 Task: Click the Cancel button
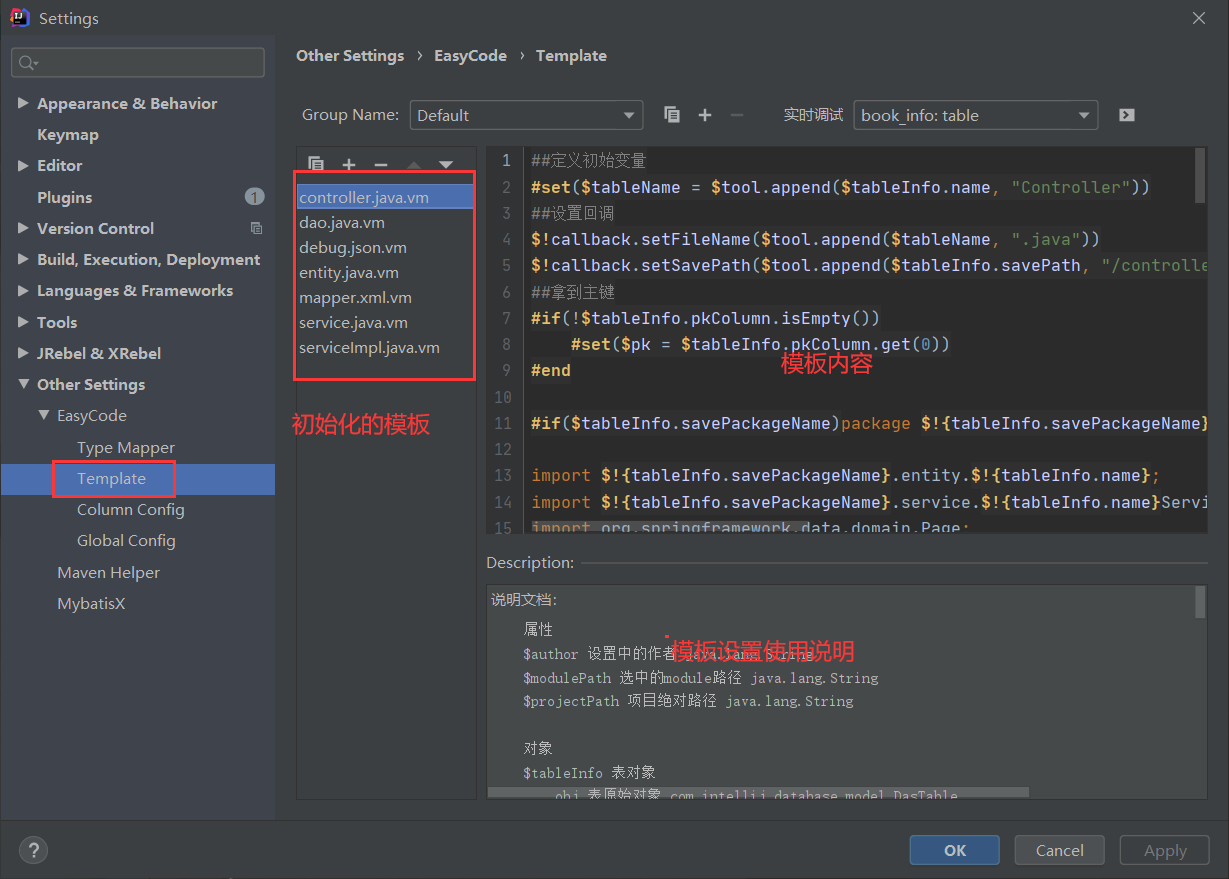coord(1060,850)
